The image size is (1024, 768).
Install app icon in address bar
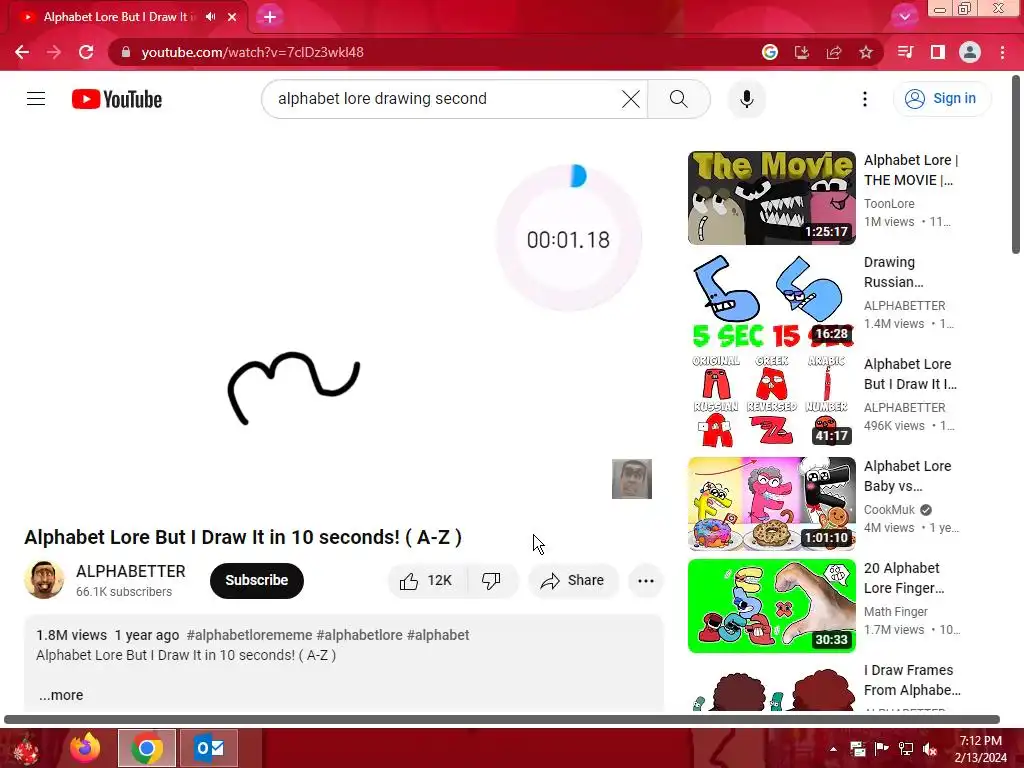pos(802,52)
